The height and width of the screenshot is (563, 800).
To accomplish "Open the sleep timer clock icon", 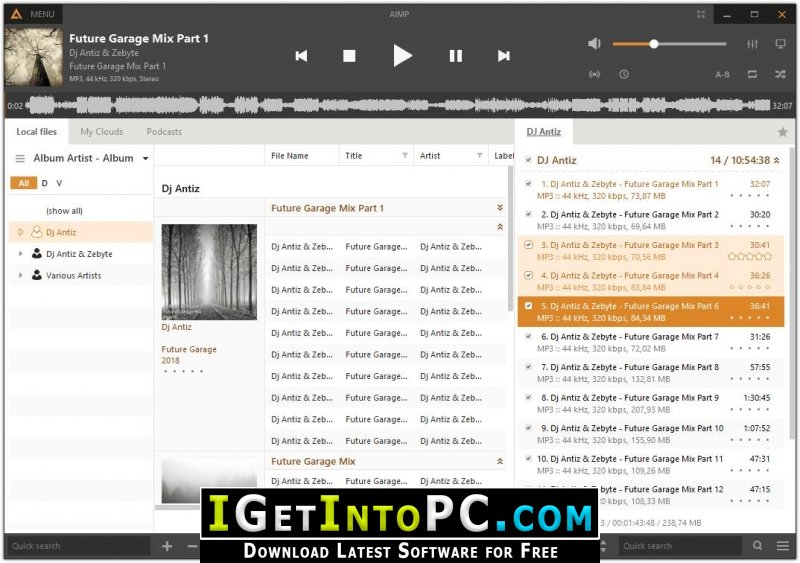I will [x=624, y=75].
